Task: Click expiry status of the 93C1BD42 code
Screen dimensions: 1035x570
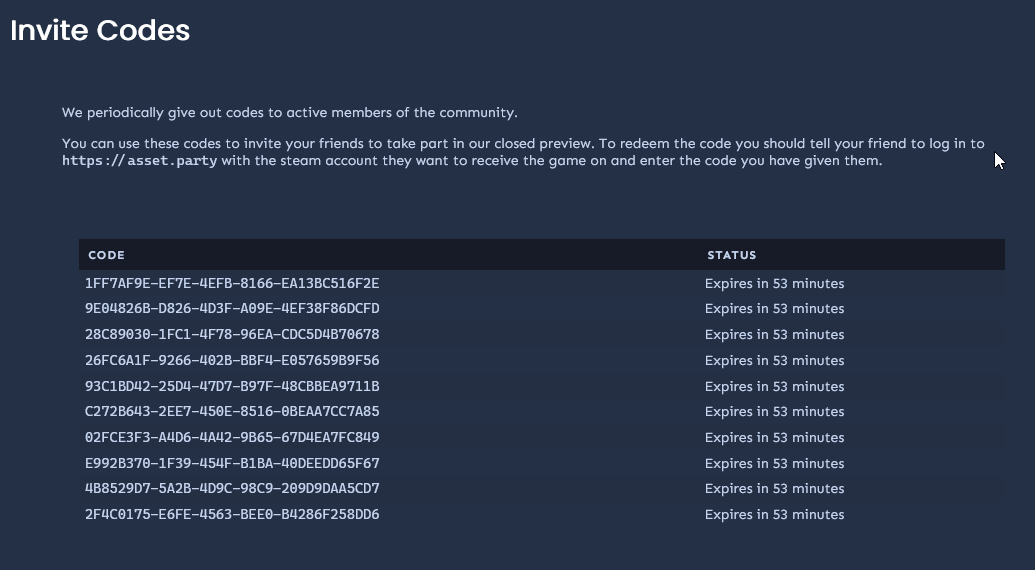Action: (774, 386)
